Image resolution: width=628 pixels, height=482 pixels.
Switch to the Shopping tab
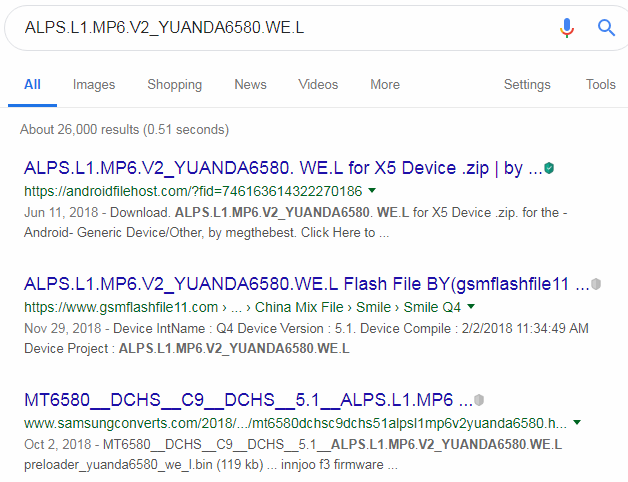coord(175,85)
